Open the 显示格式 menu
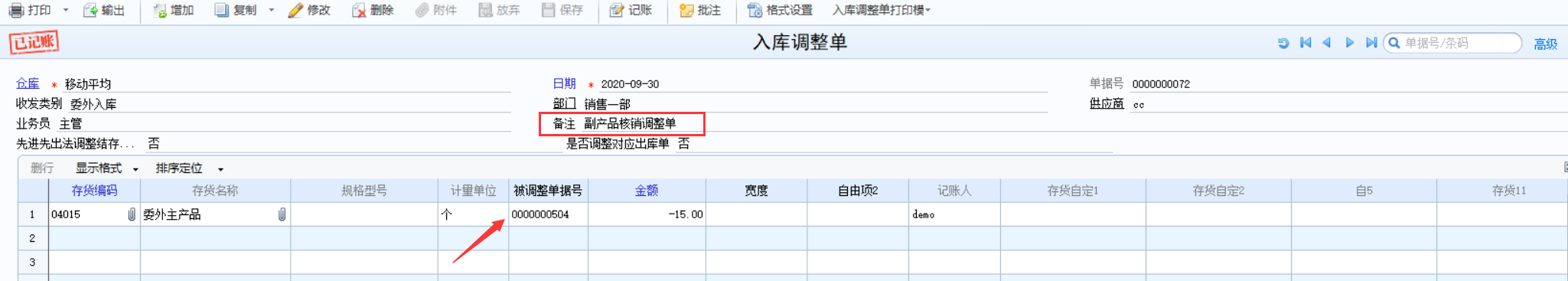This screenshot has width=1568, height=281. click(x=107, y=168)
